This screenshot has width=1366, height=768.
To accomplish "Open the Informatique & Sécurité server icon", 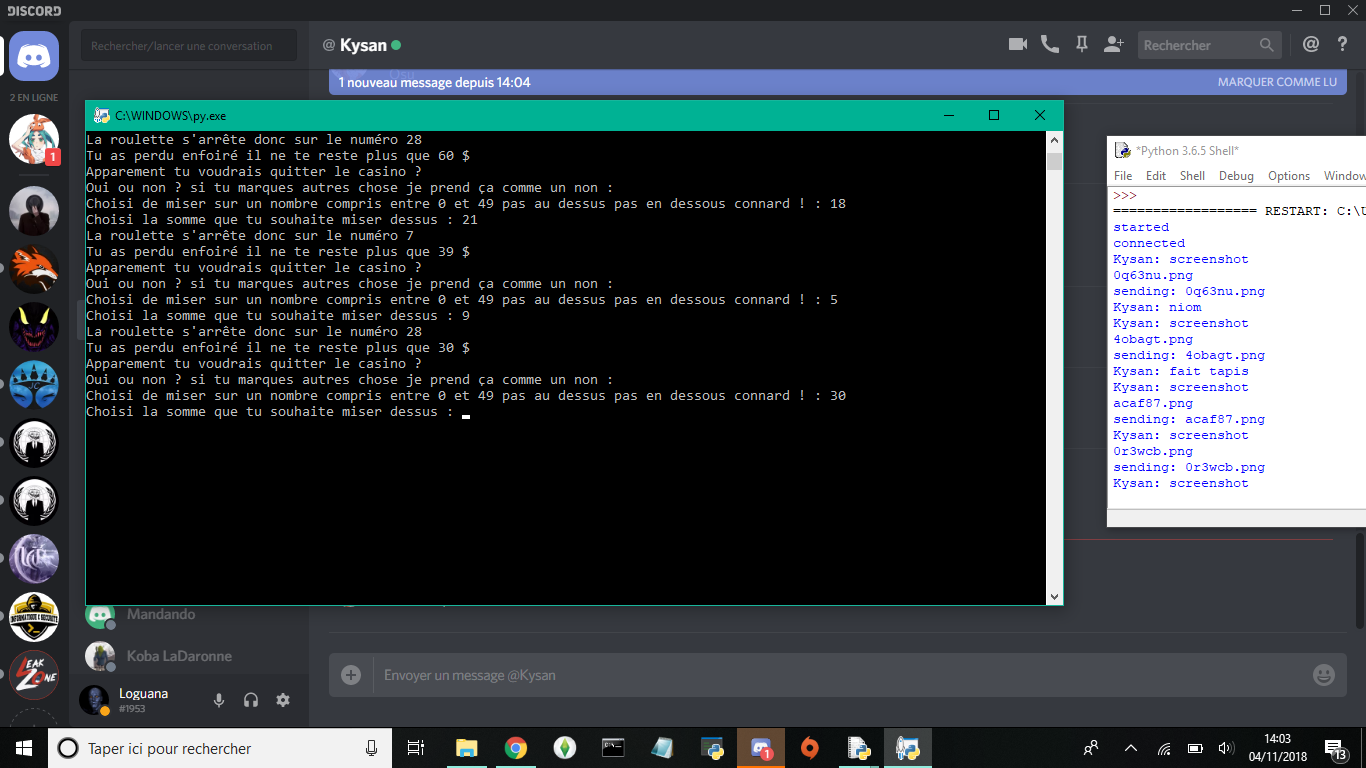I will tap(34, 617).
